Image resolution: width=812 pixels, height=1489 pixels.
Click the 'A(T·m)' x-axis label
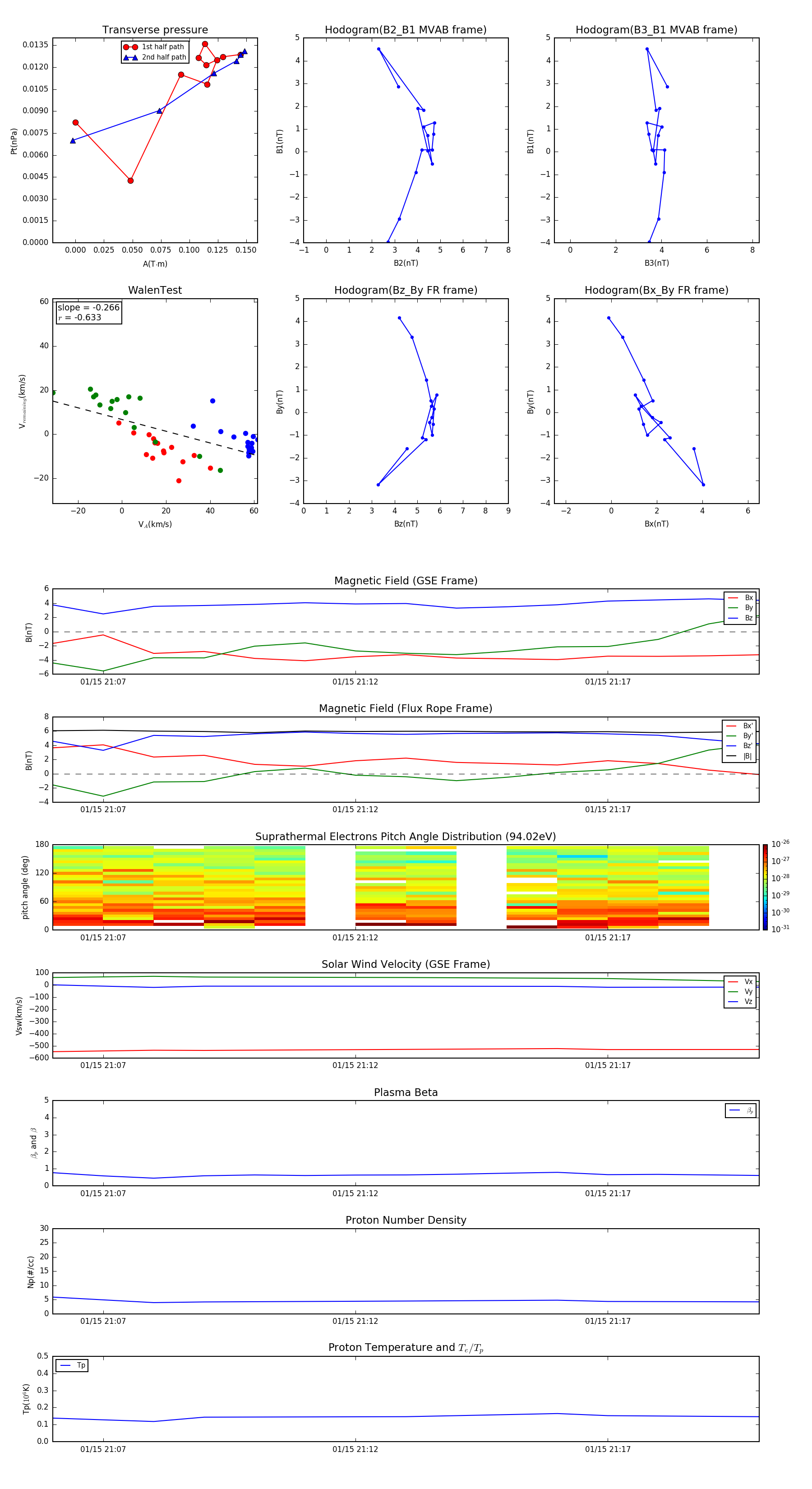[x=155, y=264]
